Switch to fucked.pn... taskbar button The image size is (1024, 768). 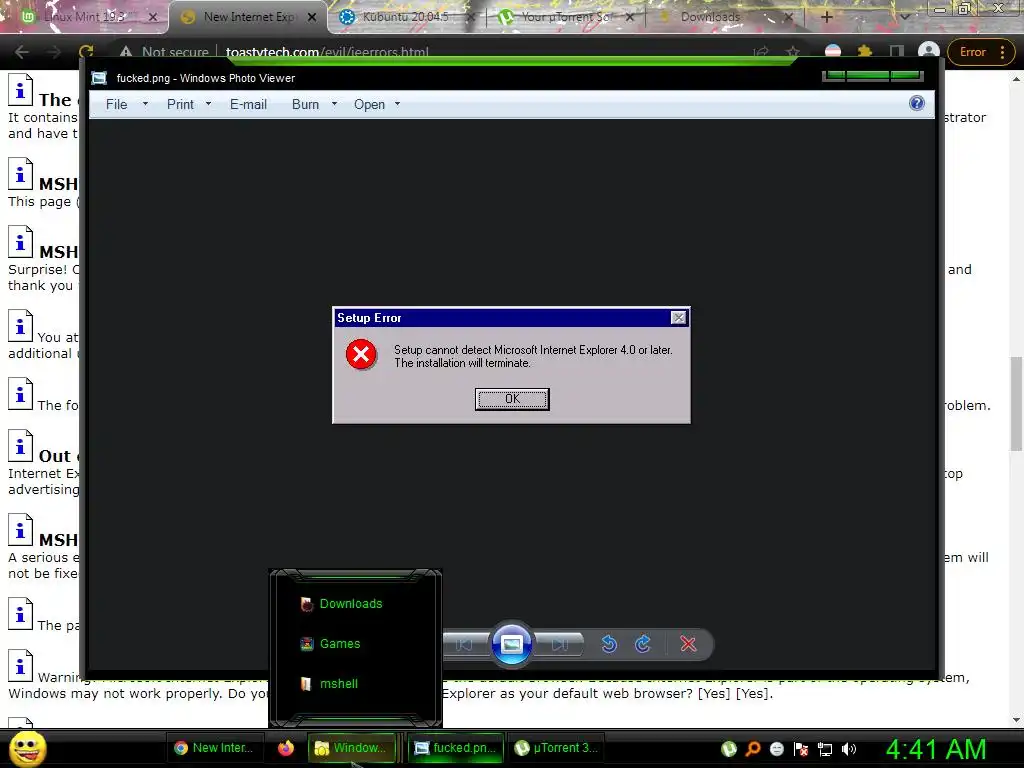coord(456,748)
